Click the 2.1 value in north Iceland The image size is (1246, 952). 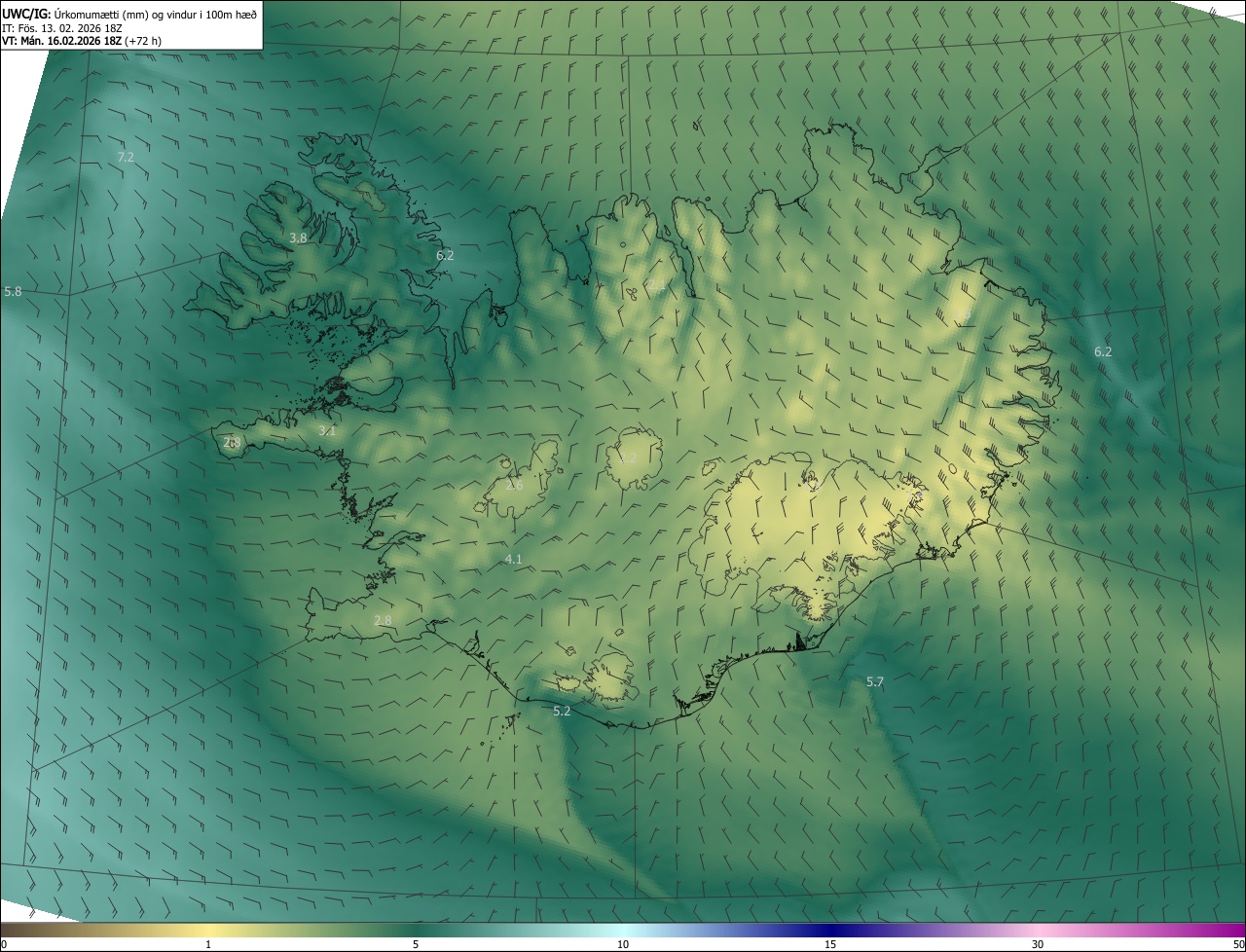[658, 286]
